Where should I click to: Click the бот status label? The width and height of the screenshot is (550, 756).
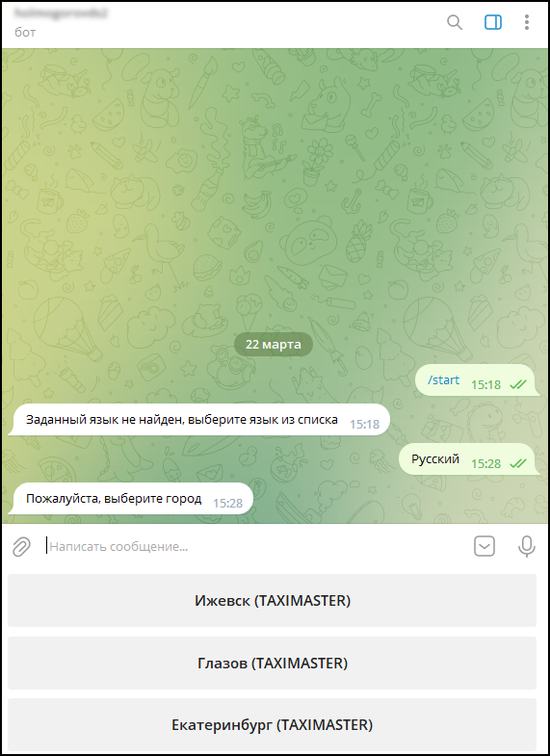pyautogui.click(x=25, y=32)
